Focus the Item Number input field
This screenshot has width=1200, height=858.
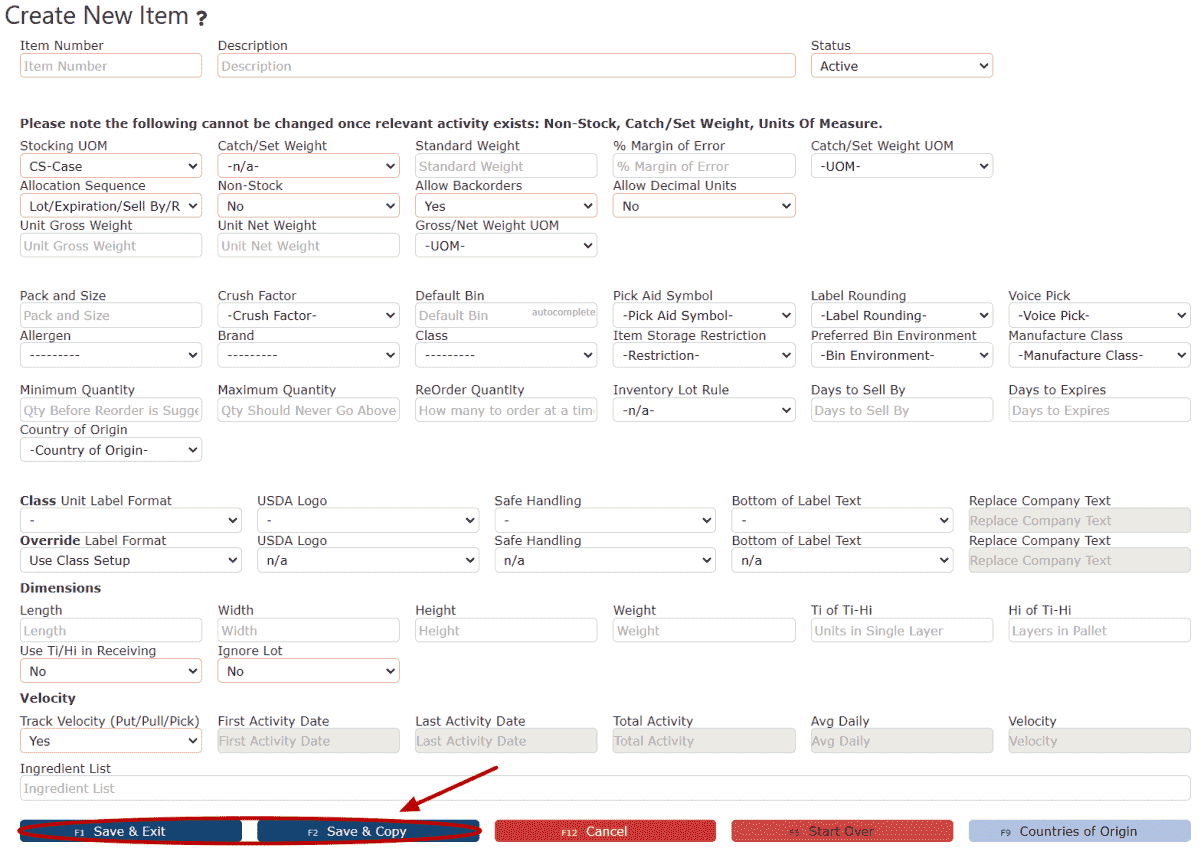pyautogui.click(x=110, y=66)
